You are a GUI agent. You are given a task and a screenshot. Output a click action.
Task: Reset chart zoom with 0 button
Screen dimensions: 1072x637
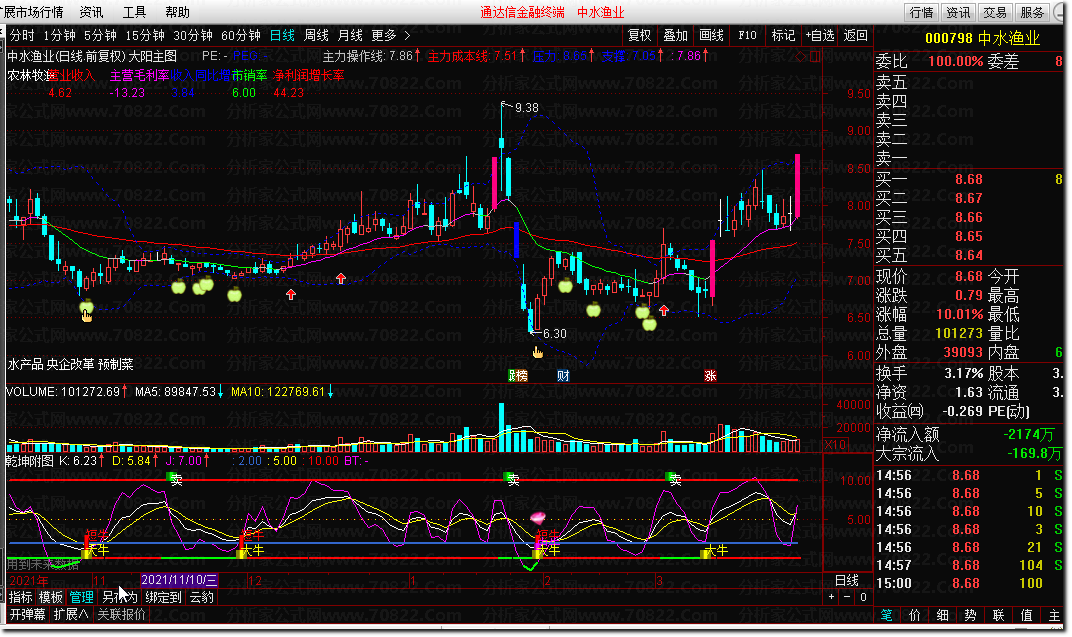click(863, 597)
